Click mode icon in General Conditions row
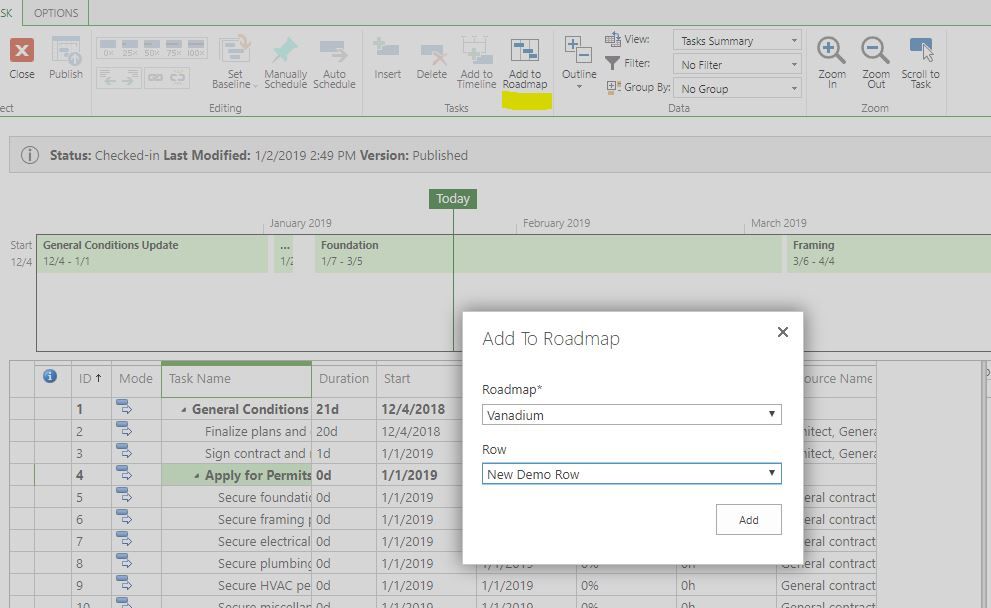 coord(124,408)
